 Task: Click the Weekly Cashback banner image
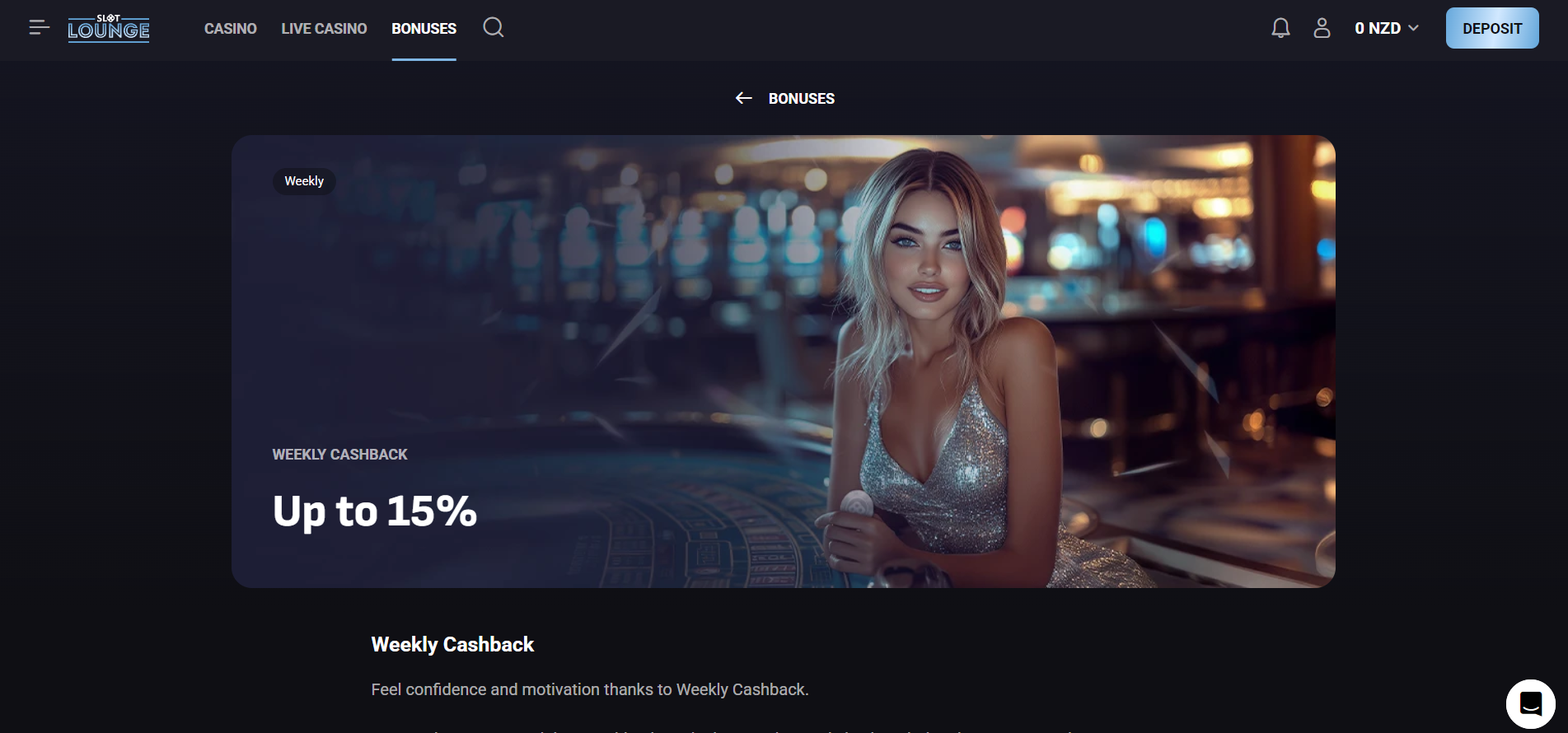click(x=783, y=362)
